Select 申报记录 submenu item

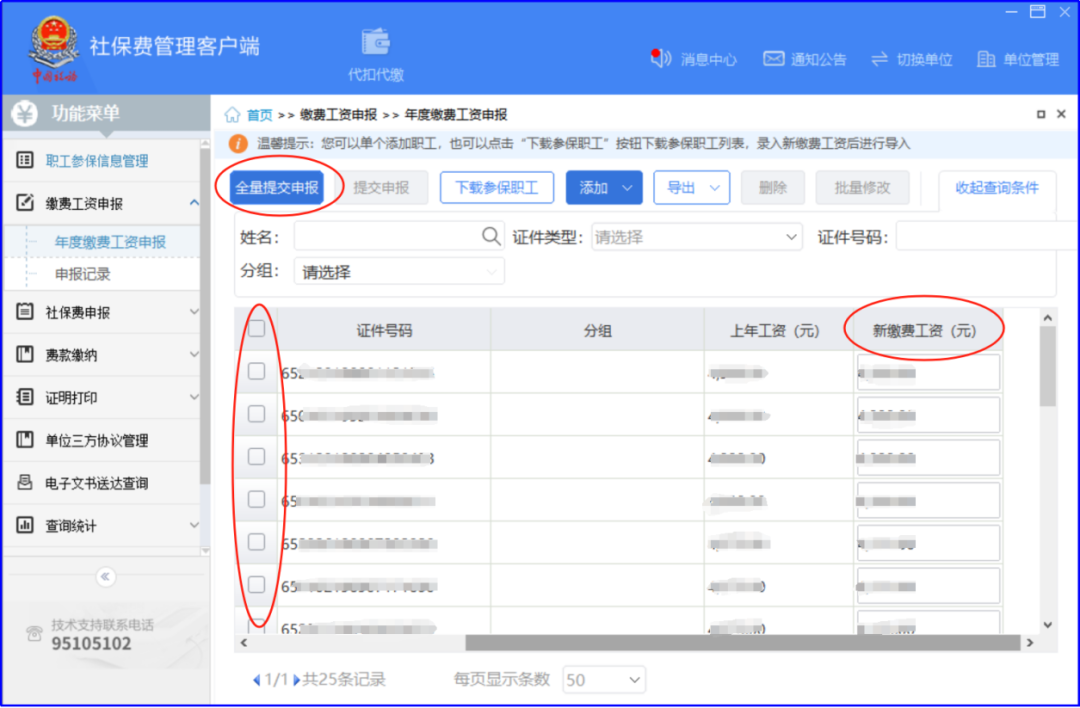(x=83, y=274)
